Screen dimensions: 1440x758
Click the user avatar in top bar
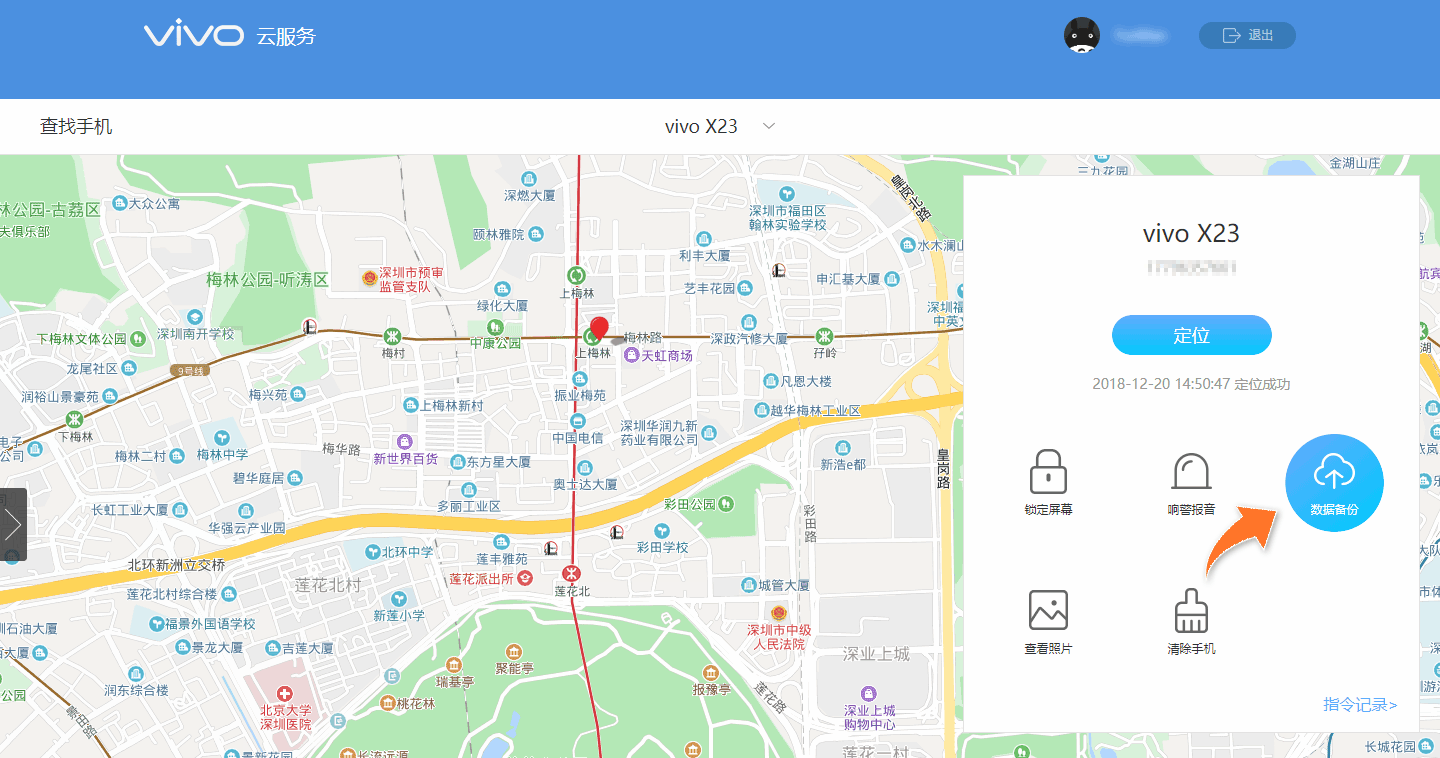click(x=1082, y=35)
